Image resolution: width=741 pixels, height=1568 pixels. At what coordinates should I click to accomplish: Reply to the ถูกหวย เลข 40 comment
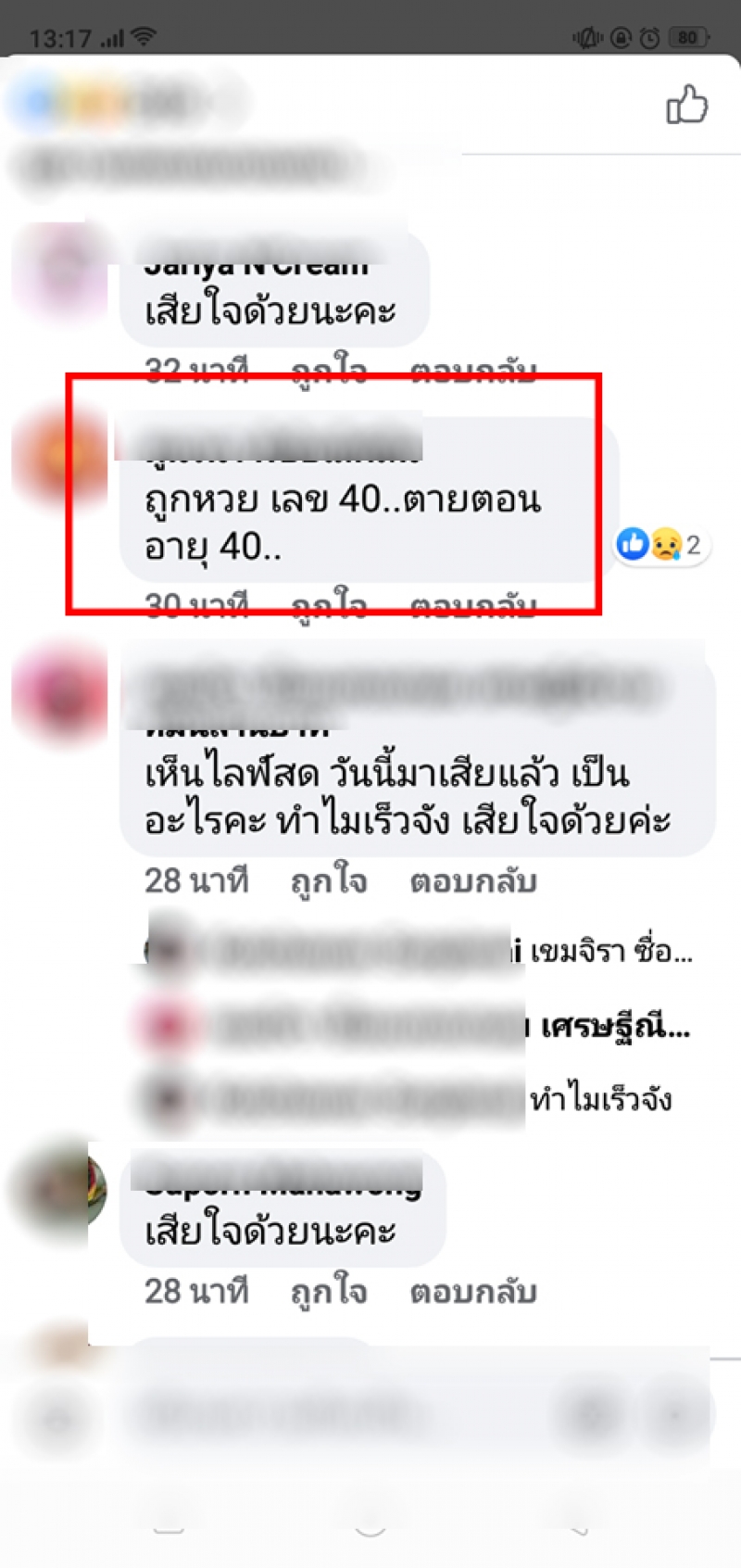coord(473,605)
